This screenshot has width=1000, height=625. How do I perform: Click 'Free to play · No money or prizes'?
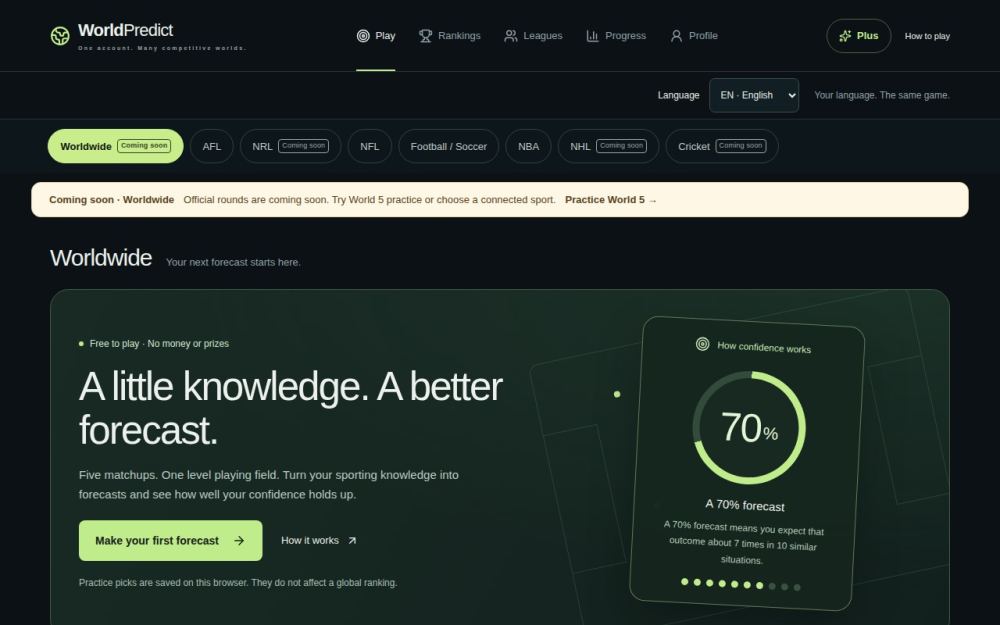(x=159, y=344)
